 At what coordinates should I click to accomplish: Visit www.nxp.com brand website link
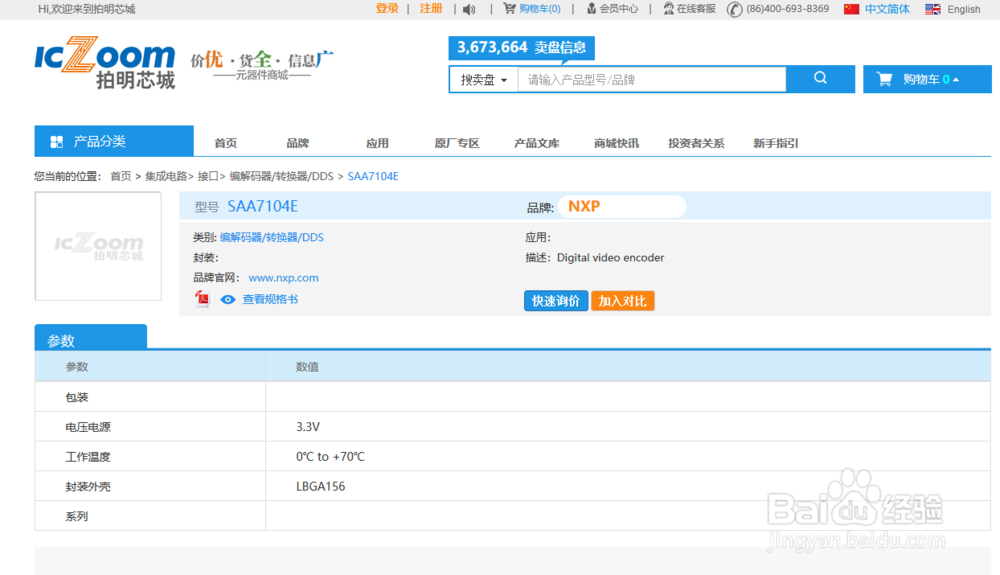283,277
